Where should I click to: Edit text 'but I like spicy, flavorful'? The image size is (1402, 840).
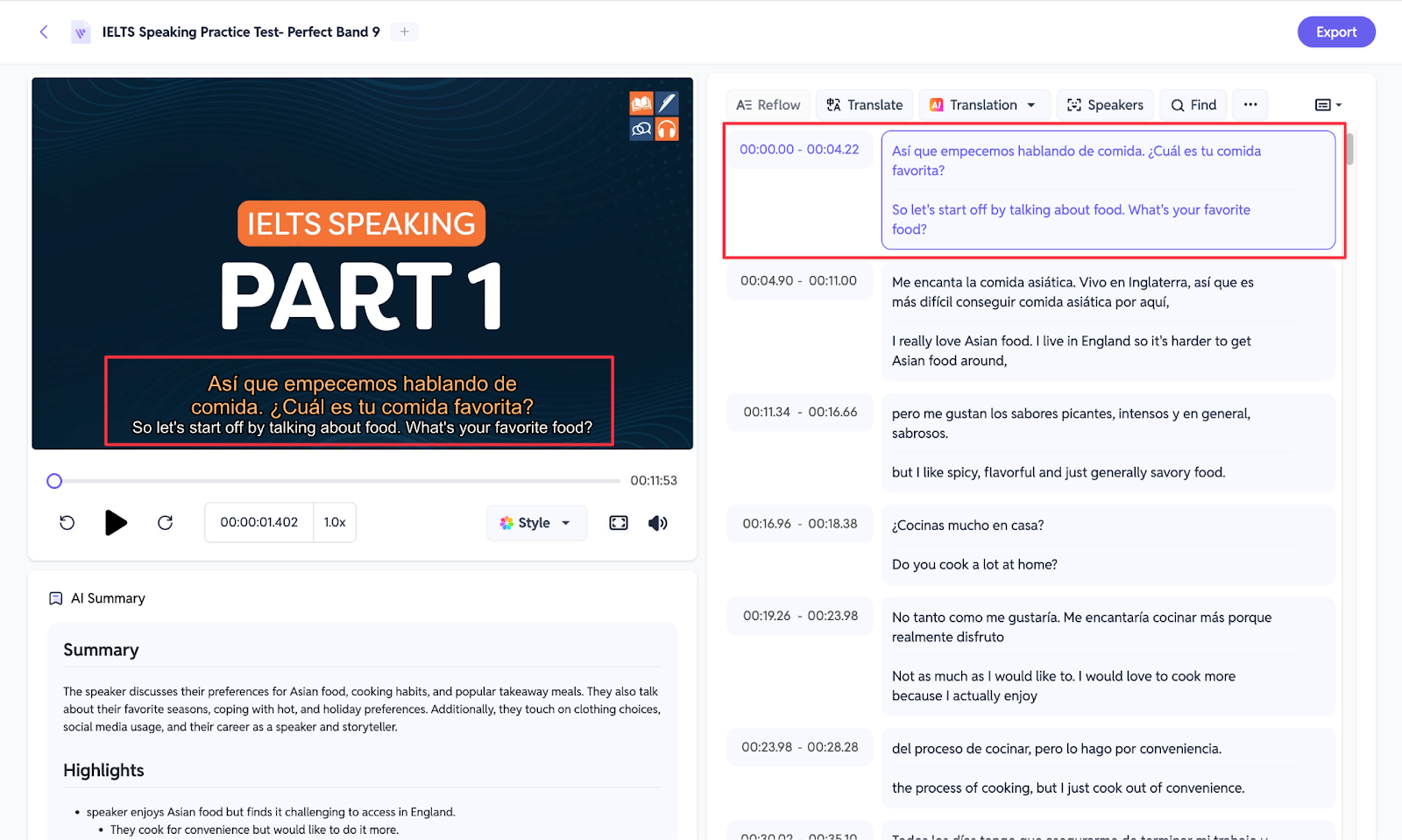click(x=1059, y=472)
